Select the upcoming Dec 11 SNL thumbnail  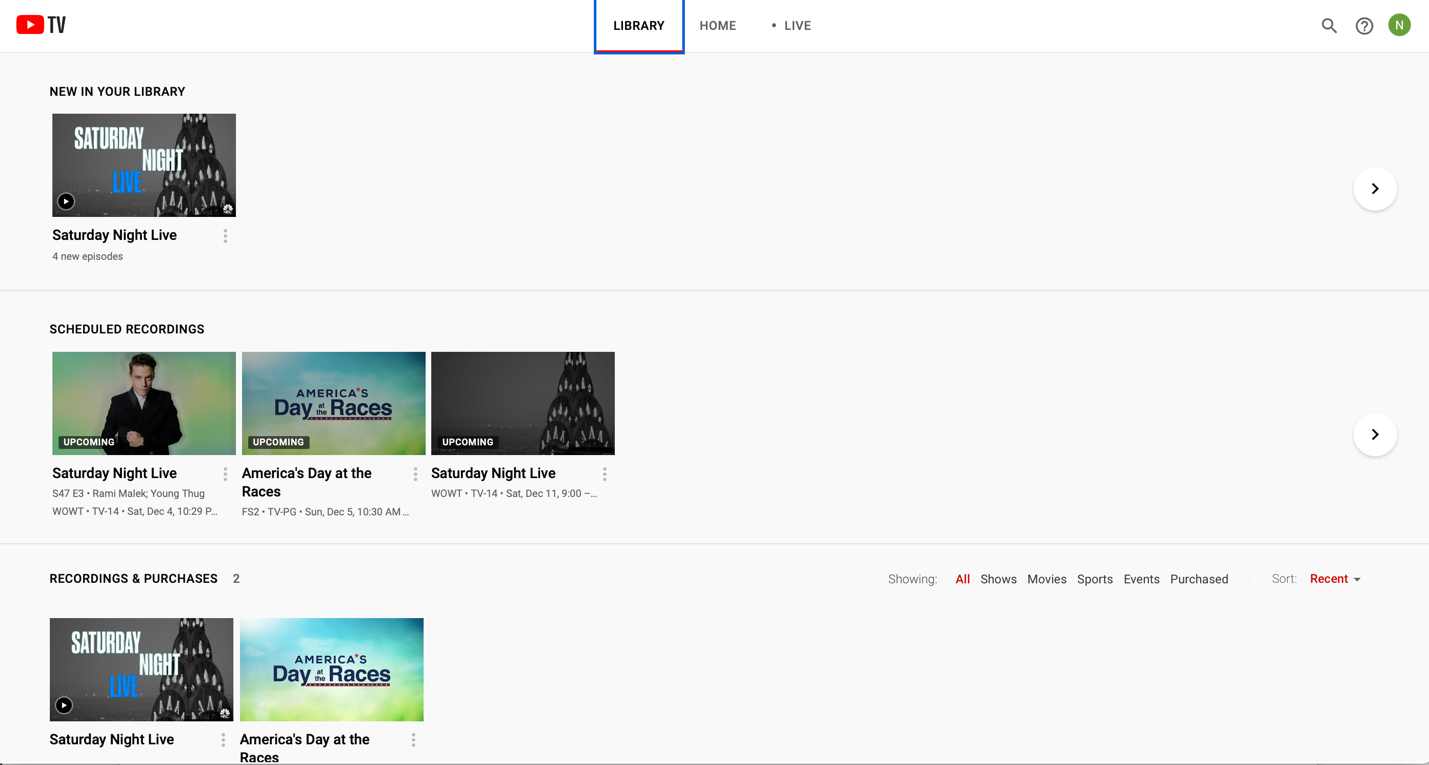click(523, 403)
